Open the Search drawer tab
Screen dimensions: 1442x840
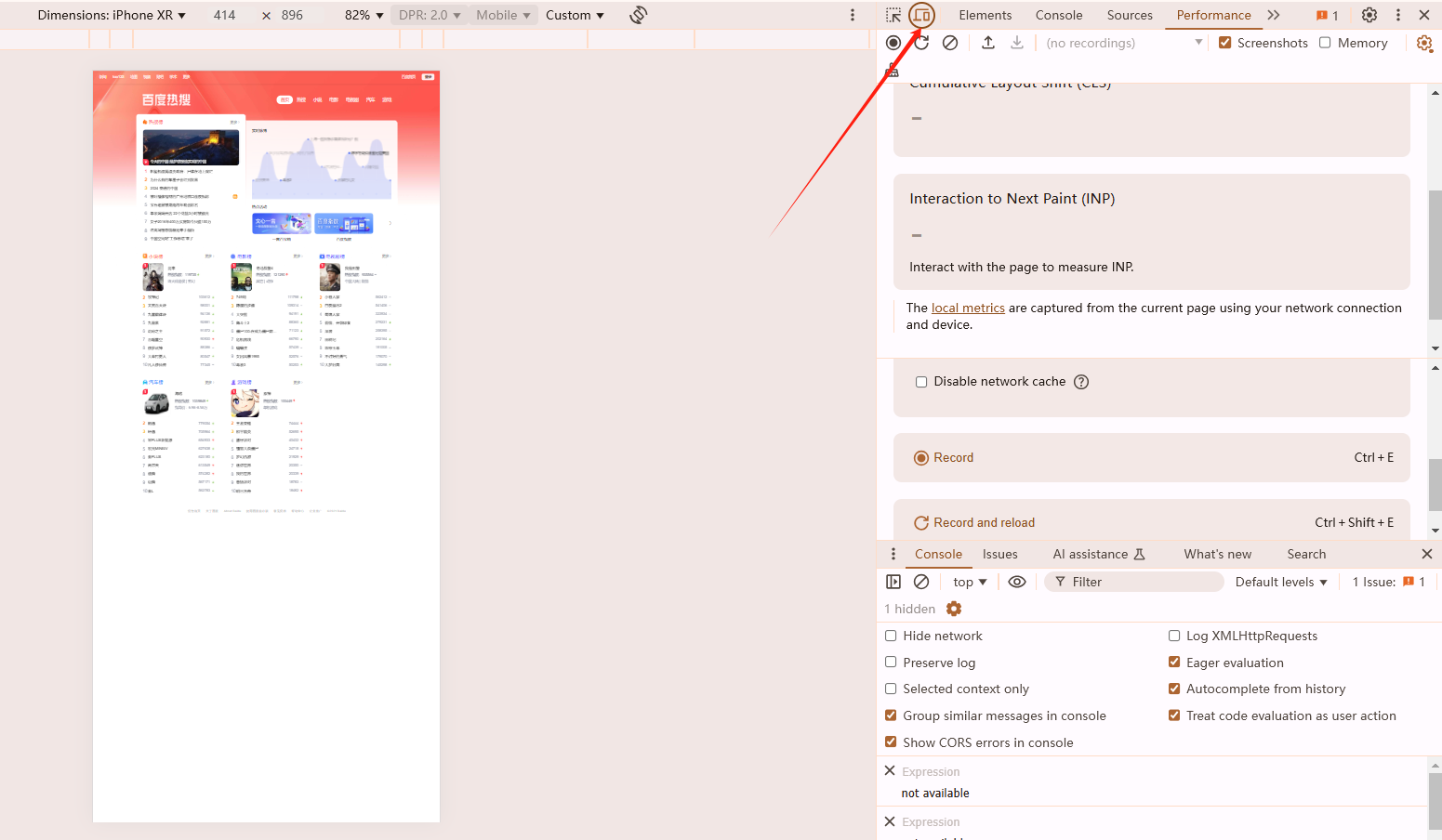point(1306,554)
